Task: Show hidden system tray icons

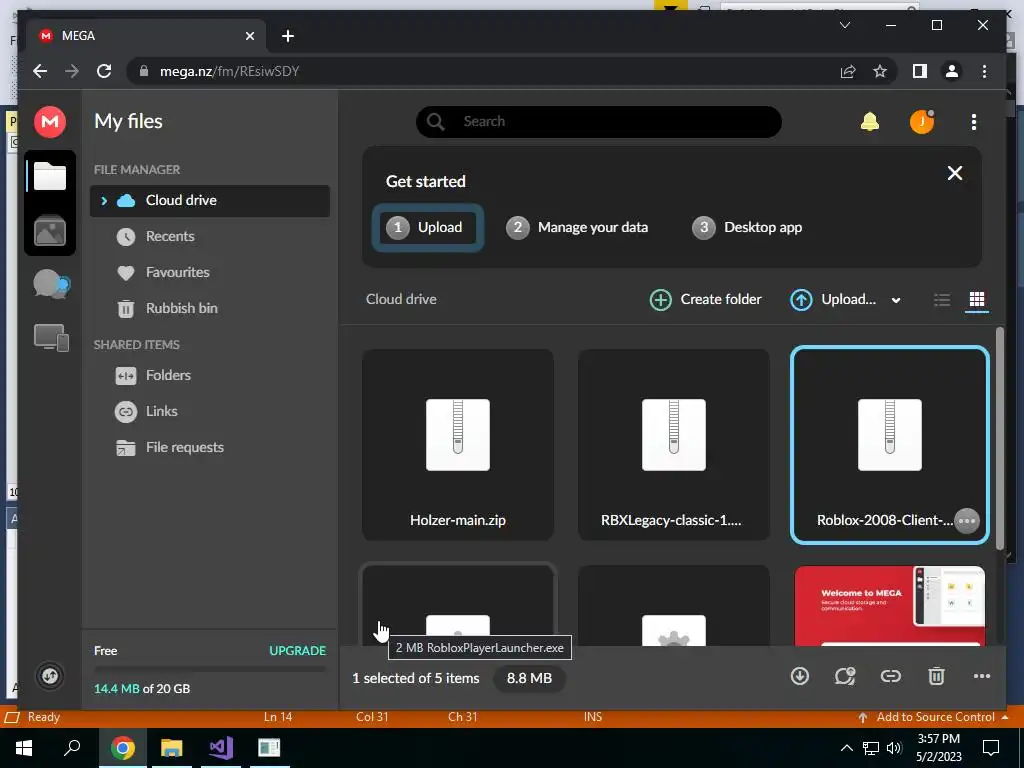Action: pyautogui.click(x=846, y=748)
